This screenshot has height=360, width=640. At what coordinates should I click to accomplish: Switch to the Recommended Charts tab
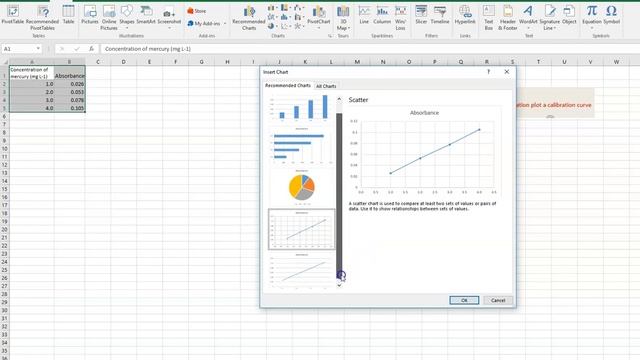(x=288, y=86)
